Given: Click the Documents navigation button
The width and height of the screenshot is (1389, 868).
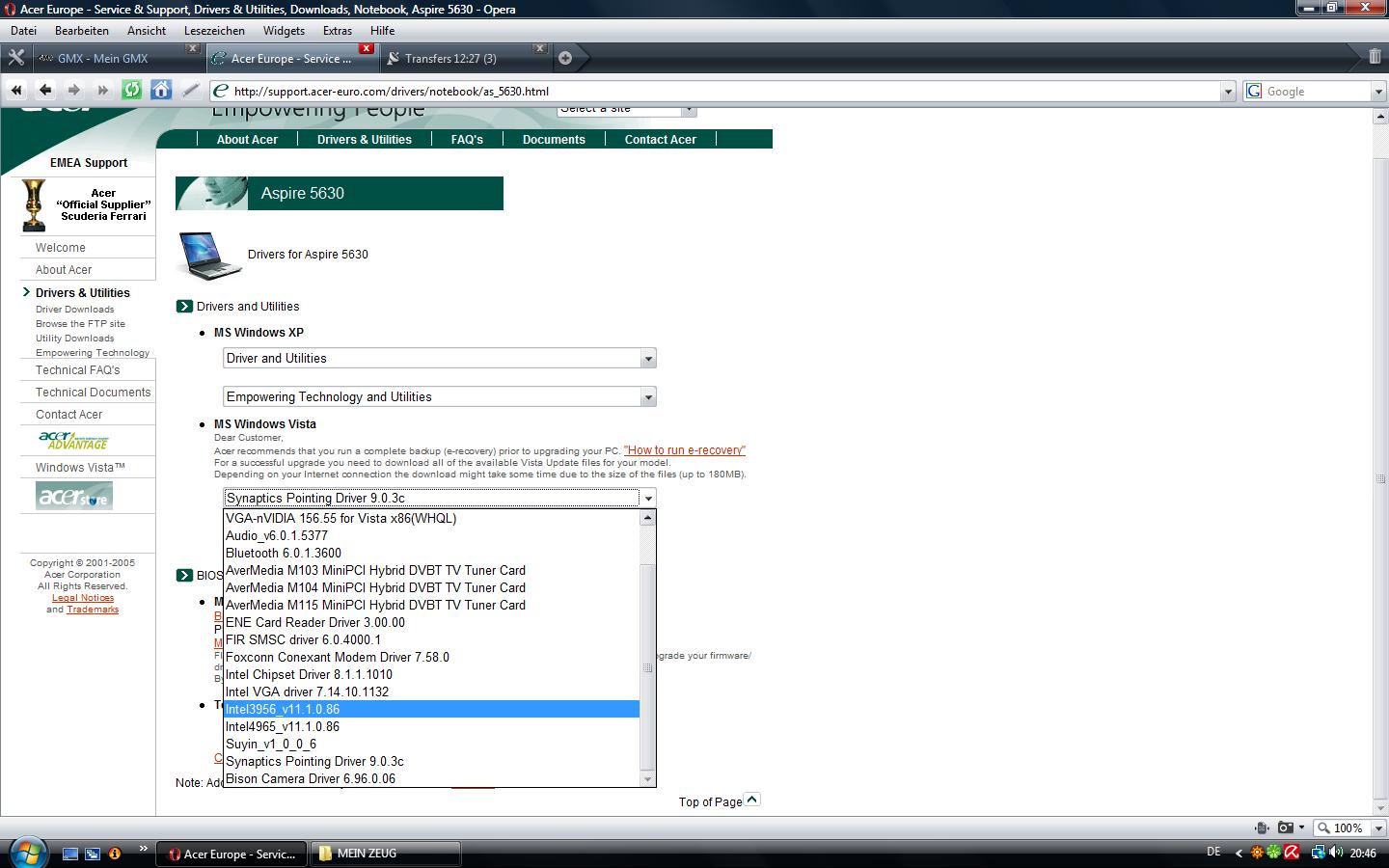Looking at the screenshot, I should click(x=554, y=139).
